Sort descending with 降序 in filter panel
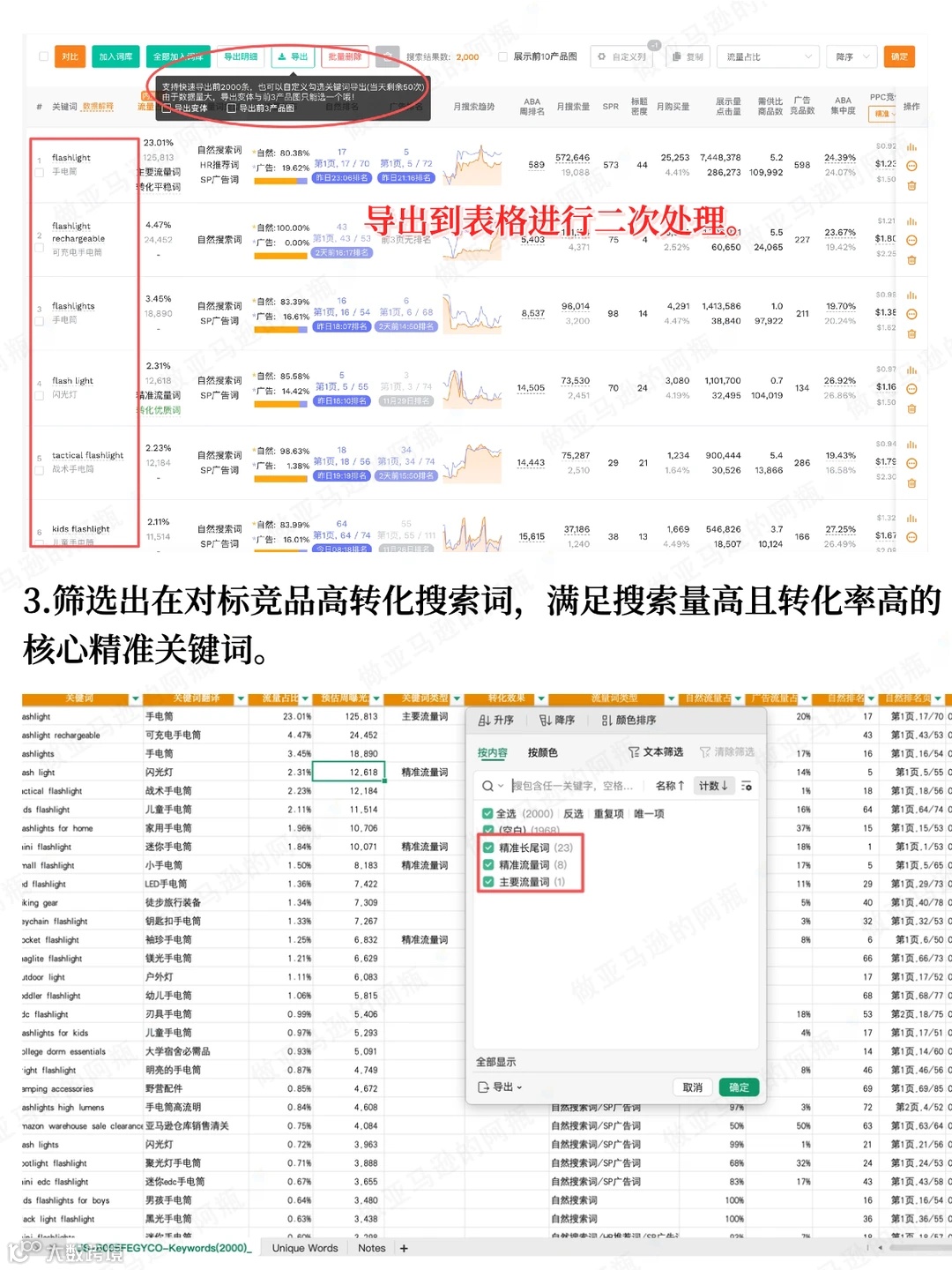Viewport: 952px width, 1270px height. click(x=556, y=721)
